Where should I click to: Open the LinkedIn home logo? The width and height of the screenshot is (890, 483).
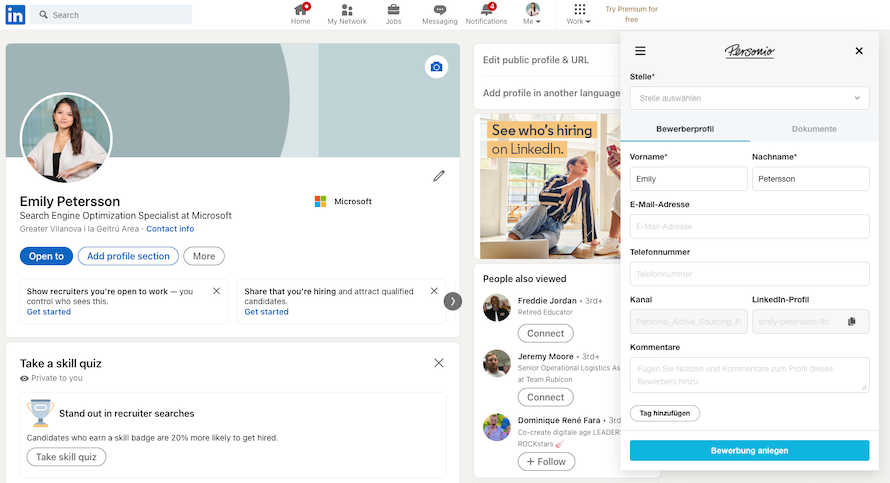click(15, 15)
